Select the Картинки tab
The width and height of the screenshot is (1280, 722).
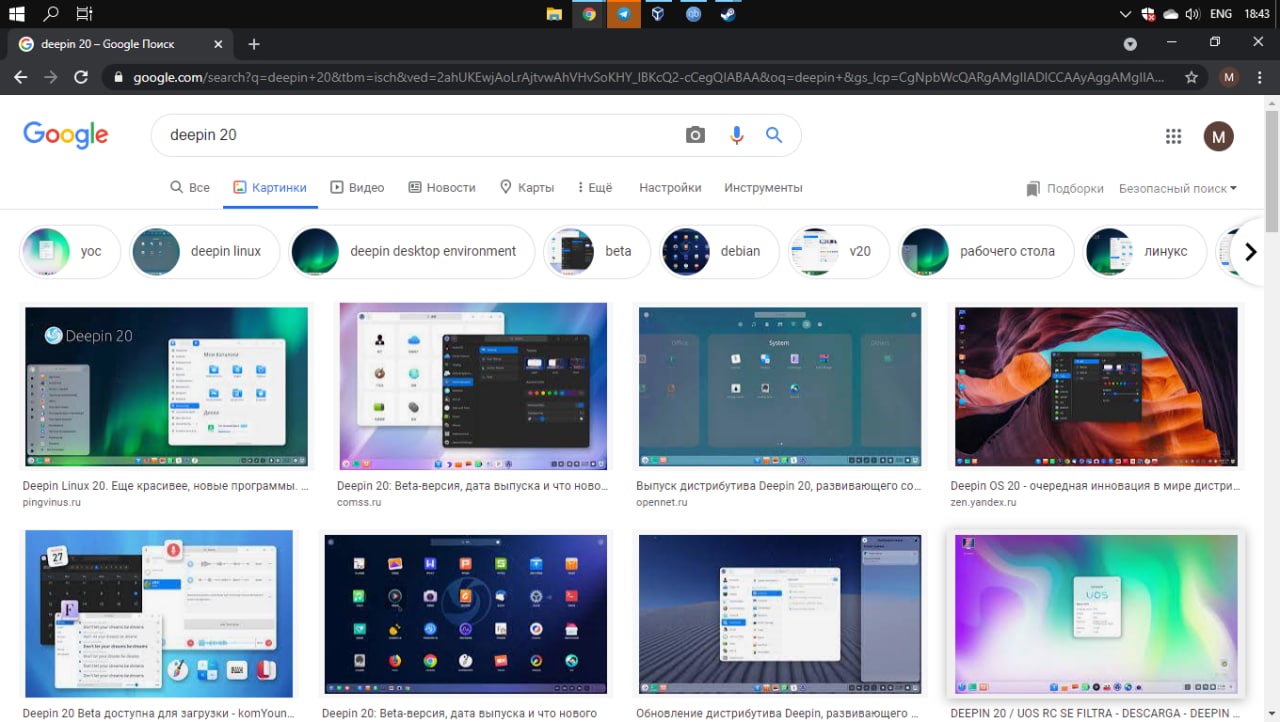[x=270, y=187]
